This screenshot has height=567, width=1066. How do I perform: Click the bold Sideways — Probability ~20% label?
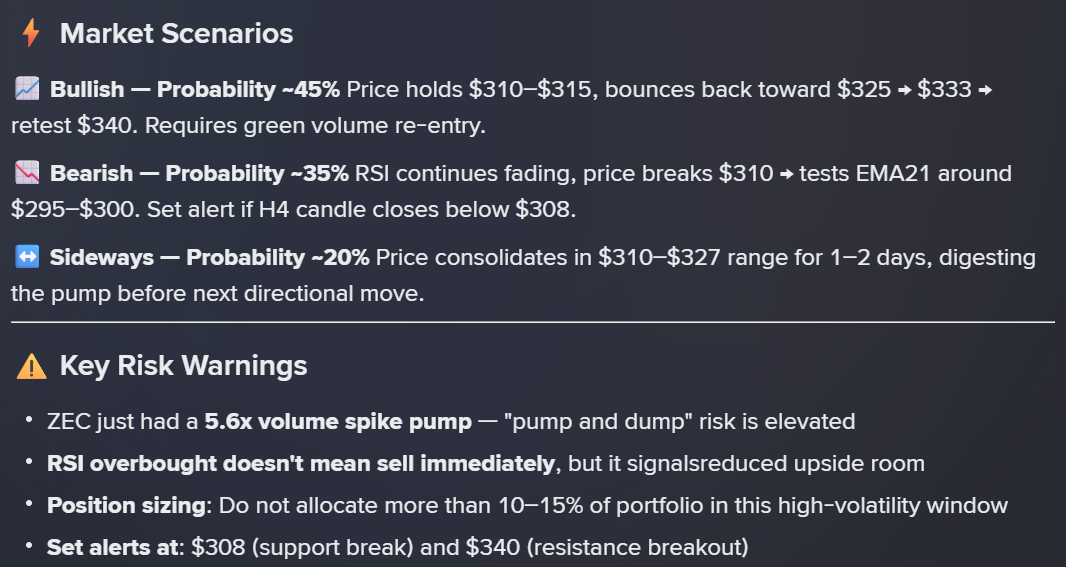tap(210, 257)
